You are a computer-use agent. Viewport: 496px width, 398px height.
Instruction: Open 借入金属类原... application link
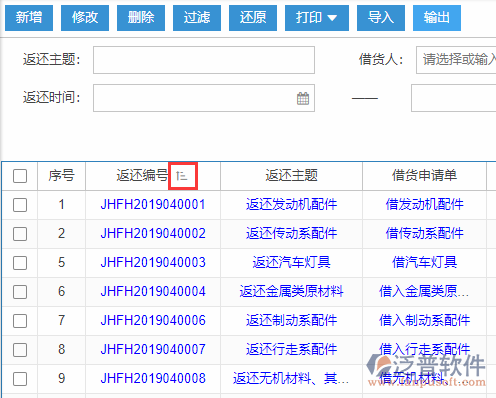(x=424, y=291)
